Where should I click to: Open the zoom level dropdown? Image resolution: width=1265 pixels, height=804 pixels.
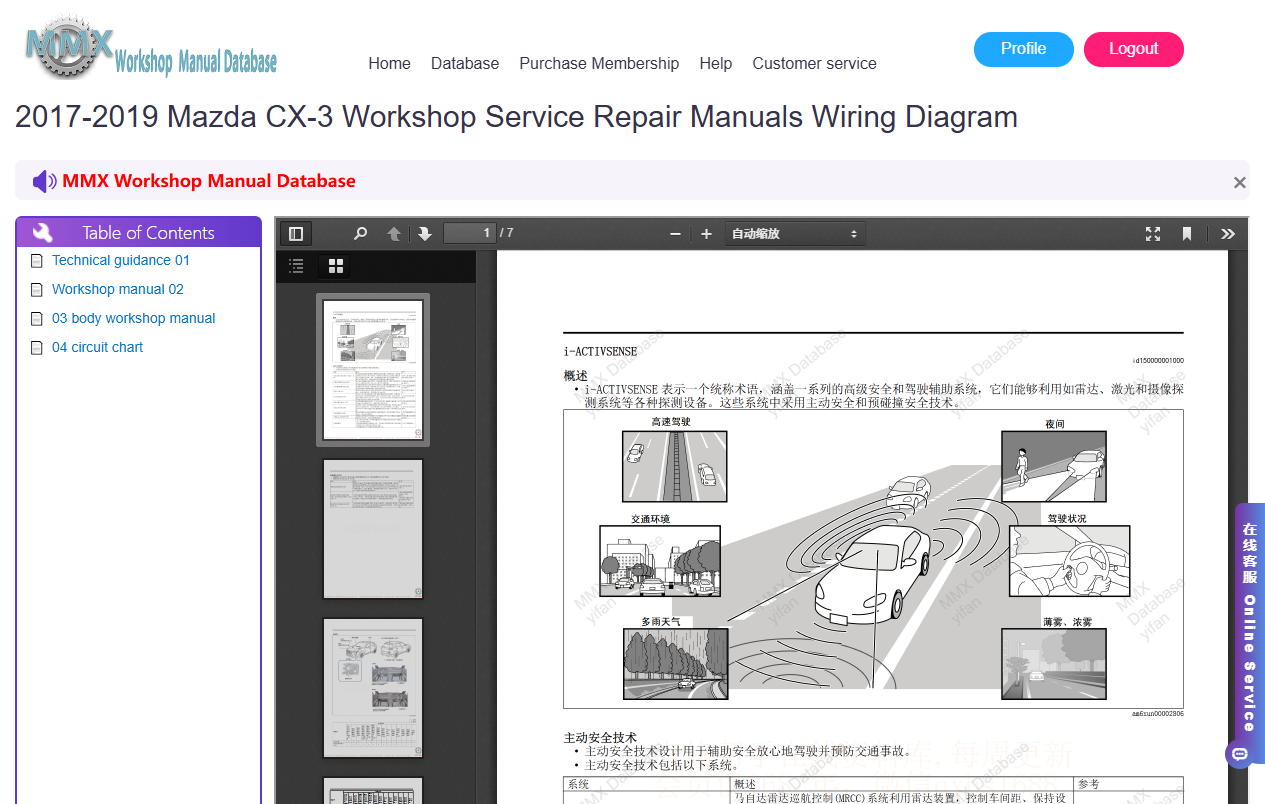[x=795, y=234]
